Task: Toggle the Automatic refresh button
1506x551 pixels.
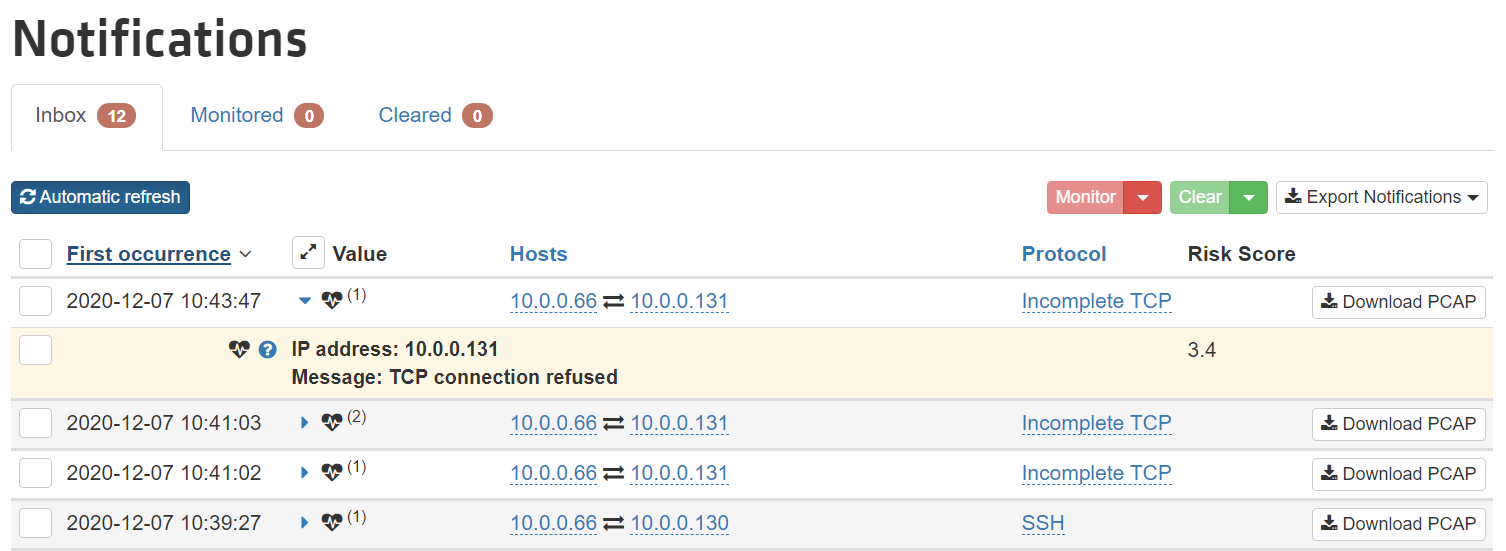Action: 100,197
